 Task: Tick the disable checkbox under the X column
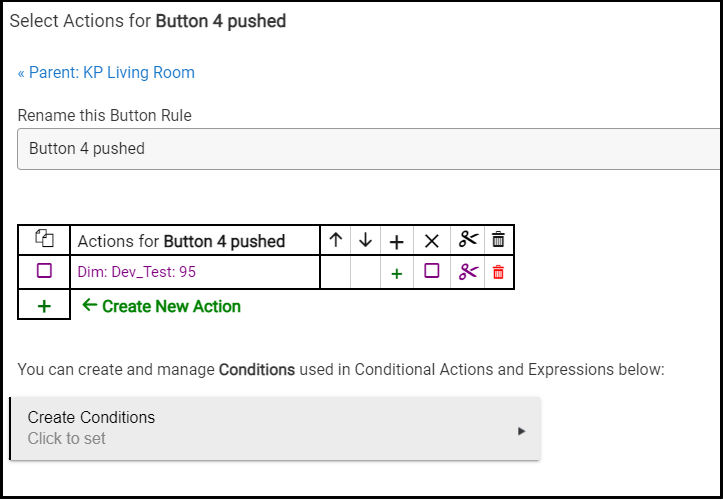[x=432, y=270]
